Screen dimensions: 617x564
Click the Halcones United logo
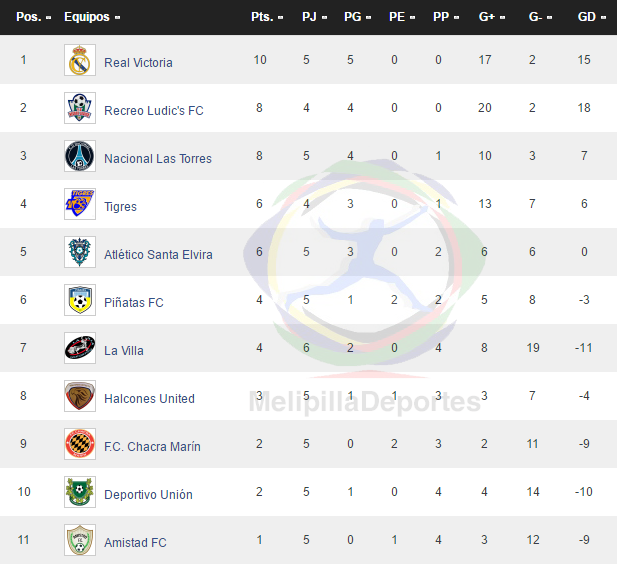[80, 397]
